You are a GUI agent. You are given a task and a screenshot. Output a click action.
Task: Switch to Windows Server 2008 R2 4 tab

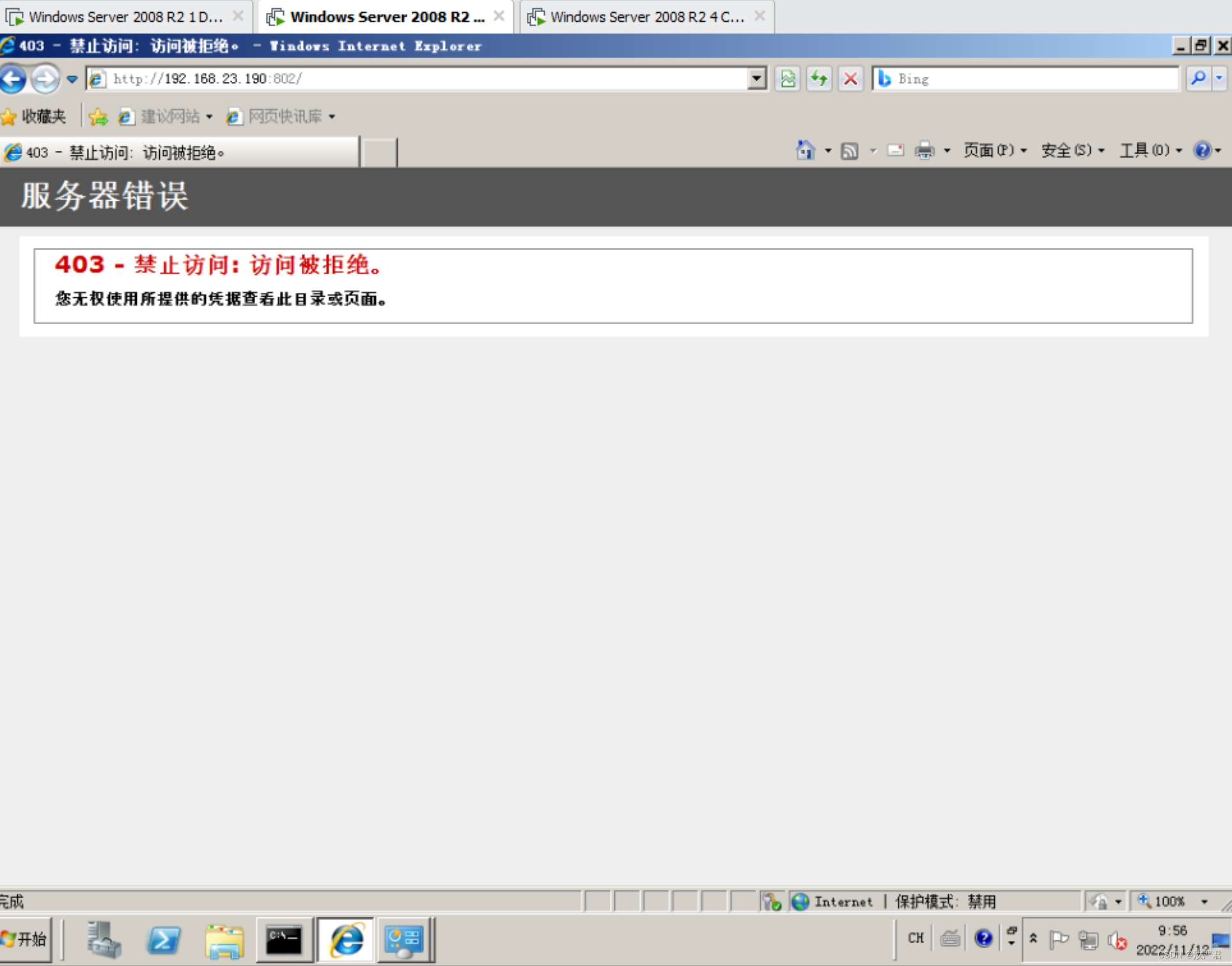[x=646, y=17]
